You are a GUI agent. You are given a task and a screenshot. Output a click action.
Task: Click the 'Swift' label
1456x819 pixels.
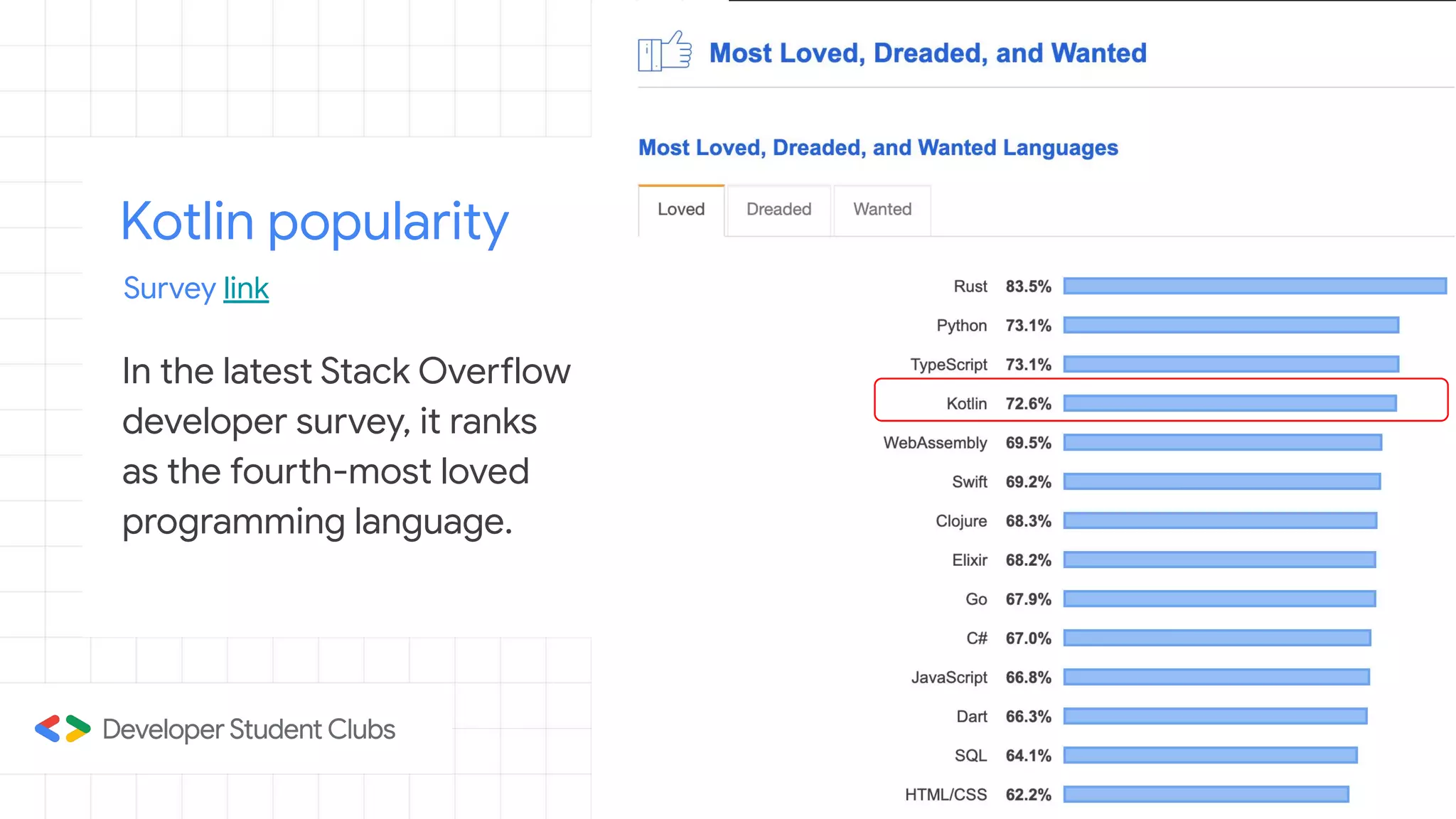click(970, 482)
